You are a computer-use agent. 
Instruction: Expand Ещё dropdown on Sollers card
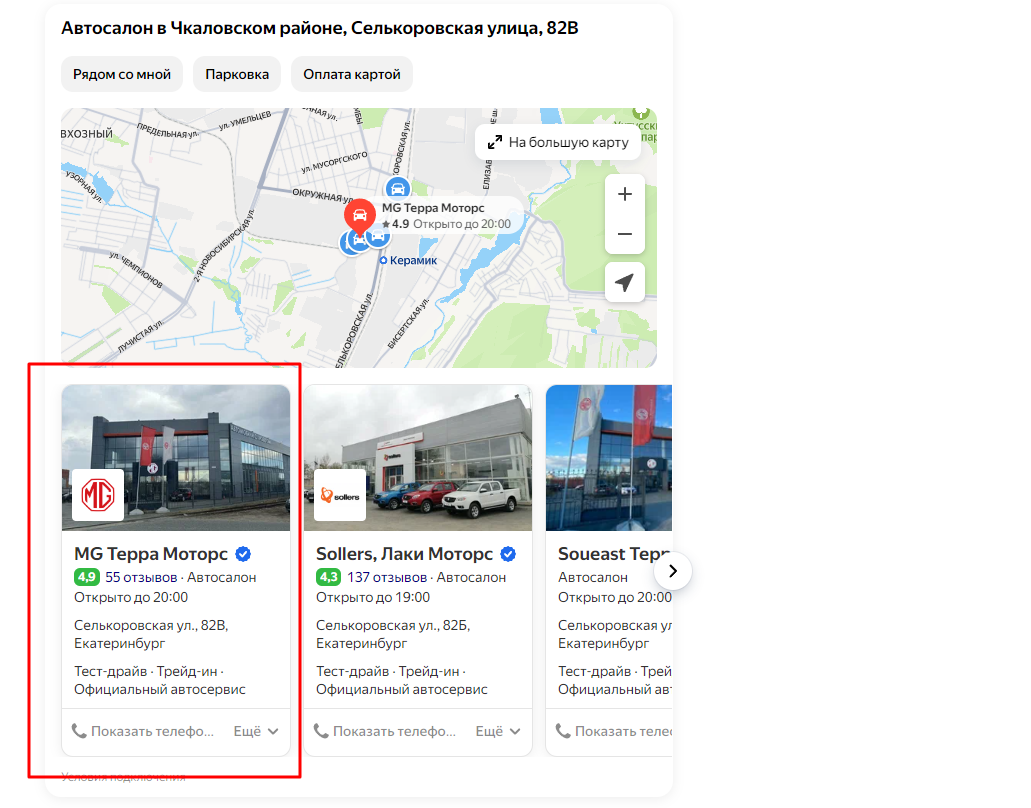pyautogui.click(x=498, y=731)
